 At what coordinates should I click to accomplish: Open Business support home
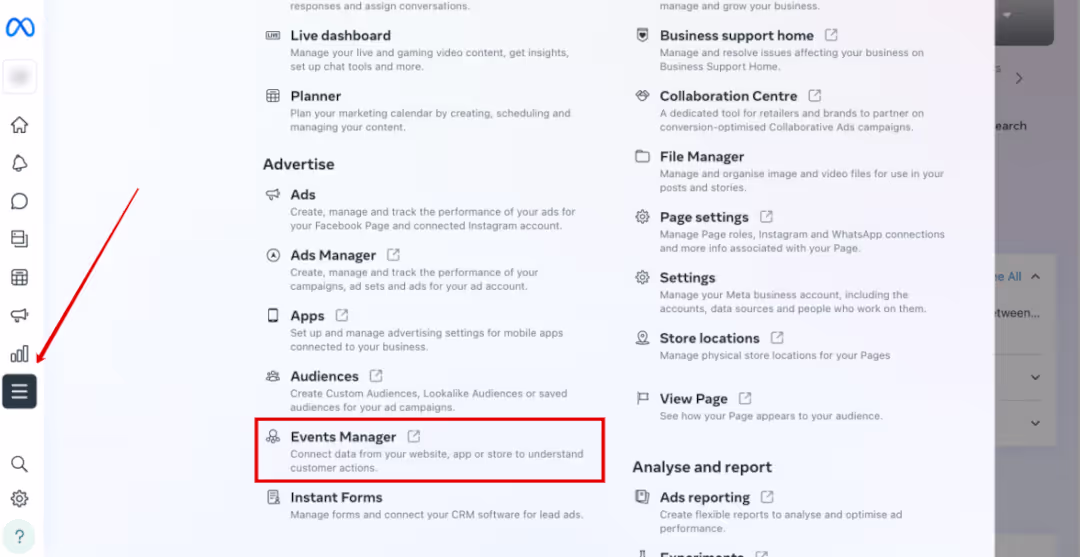click(x=737, y=35)
